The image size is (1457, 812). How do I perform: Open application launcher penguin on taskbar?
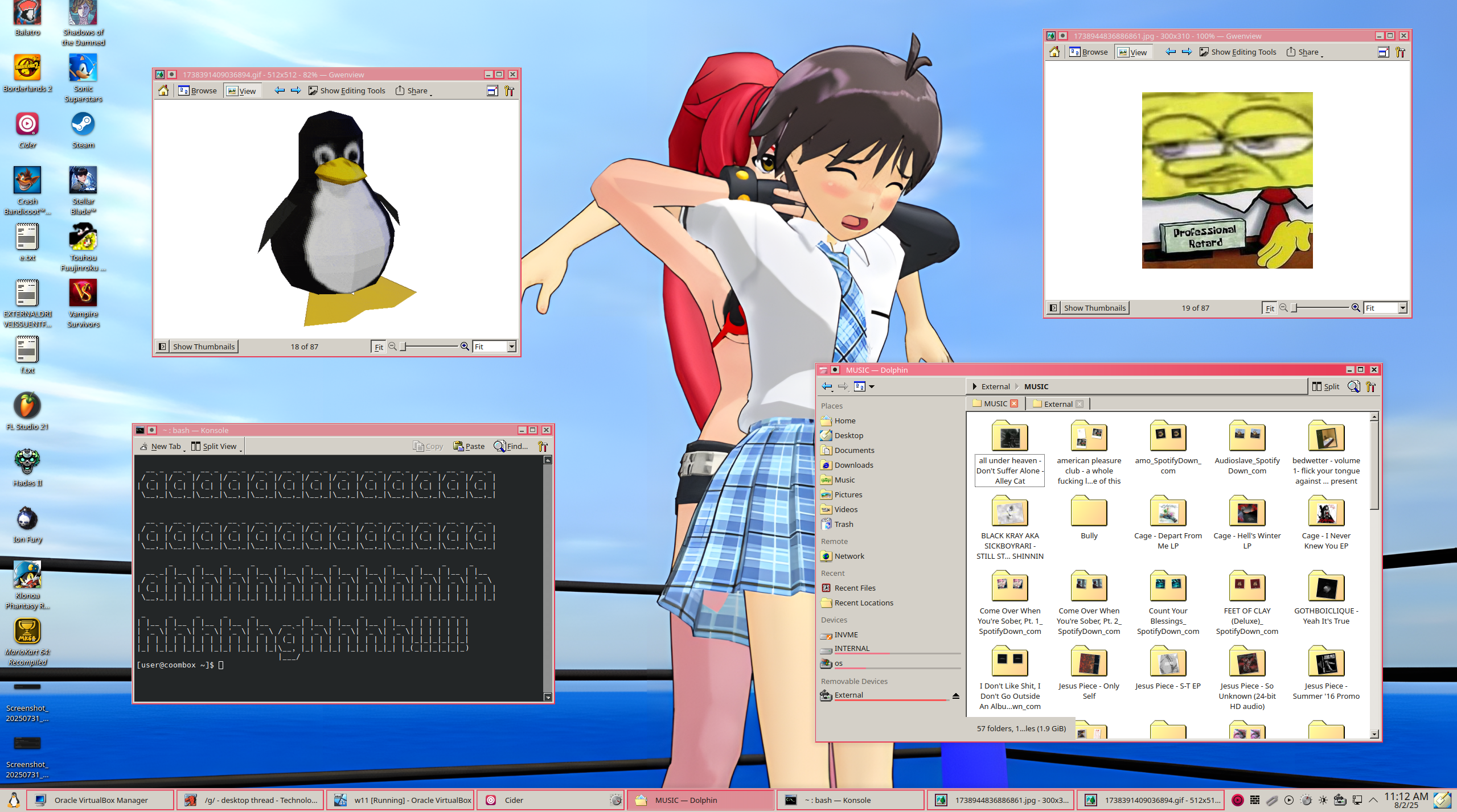tap(14, 800)
